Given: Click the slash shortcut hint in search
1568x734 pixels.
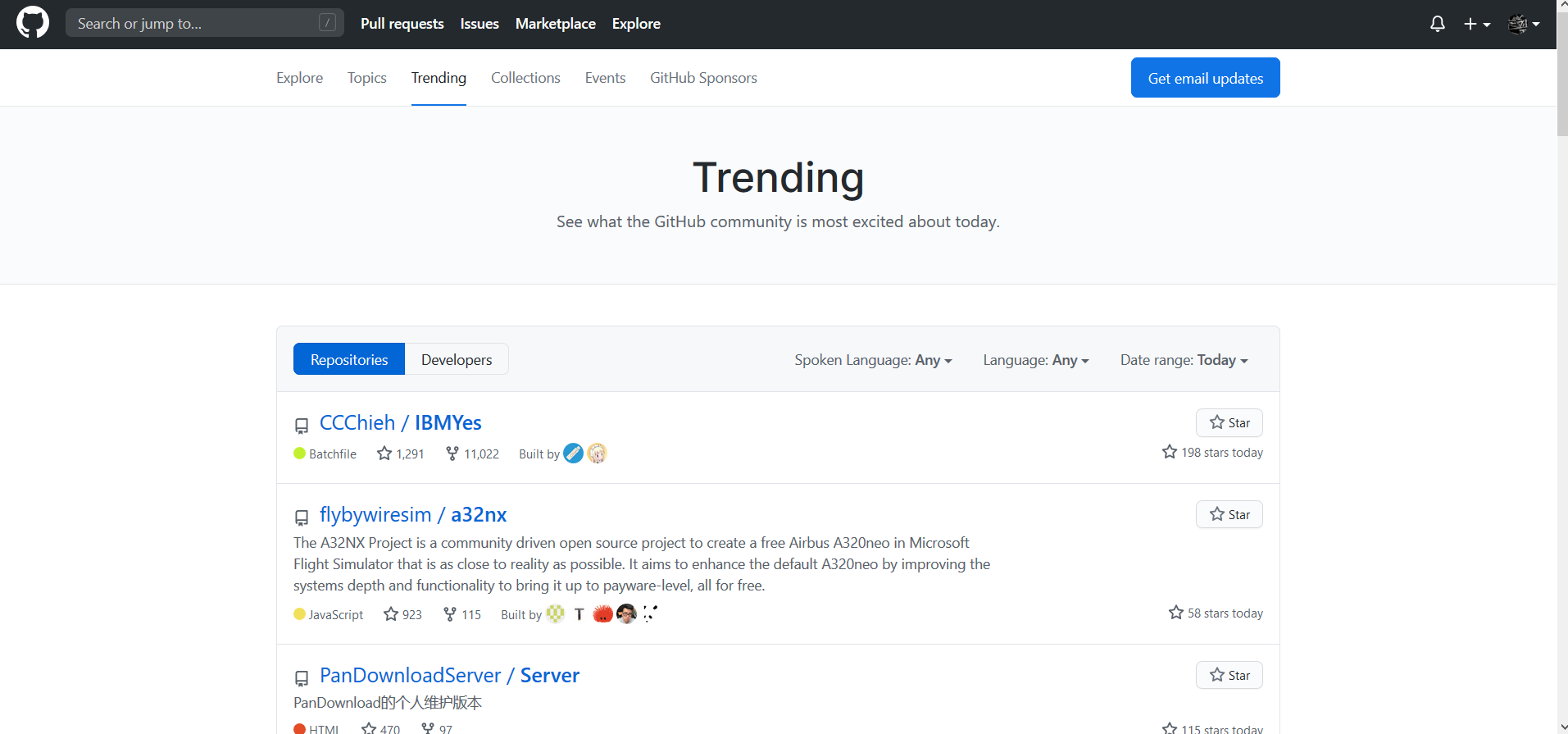Looking at the screenshot, I should click(327, 23).
